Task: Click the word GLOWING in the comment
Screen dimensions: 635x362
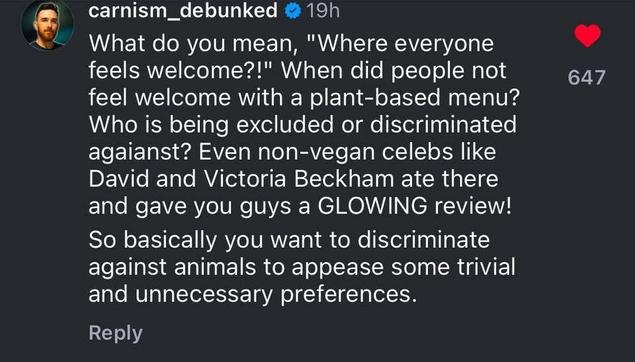Action: click(372, 206)
